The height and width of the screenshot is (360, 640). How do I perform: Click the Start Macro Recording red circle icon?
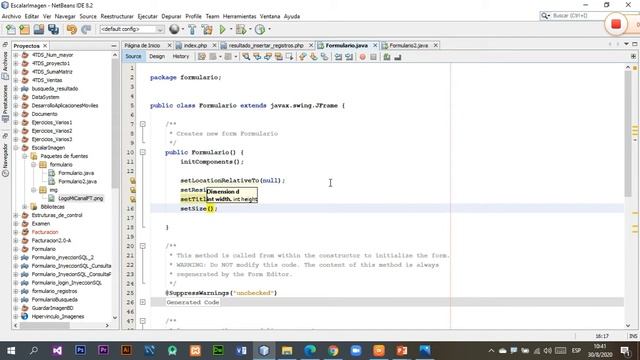362,57
